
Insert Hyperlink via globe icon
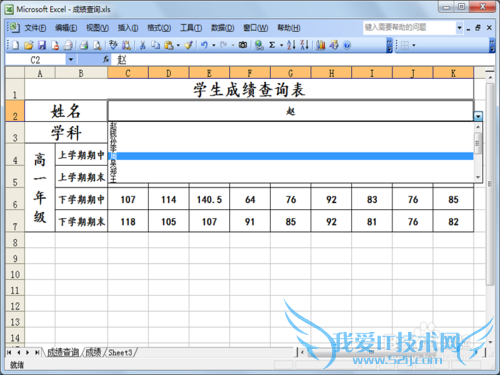[x=259, y=45]
